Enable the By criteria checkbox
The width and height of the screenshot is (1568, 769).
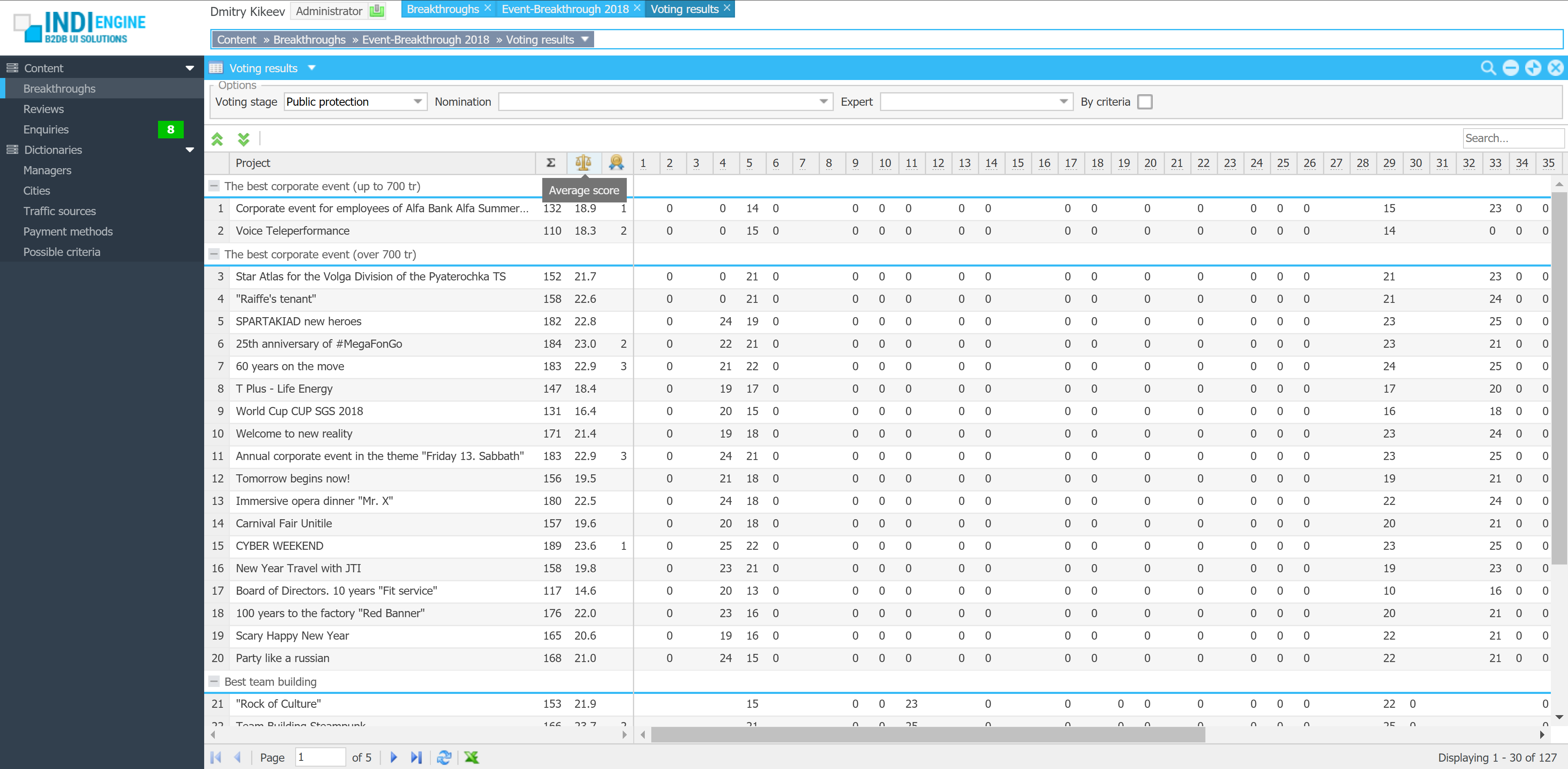(1144, 102)
